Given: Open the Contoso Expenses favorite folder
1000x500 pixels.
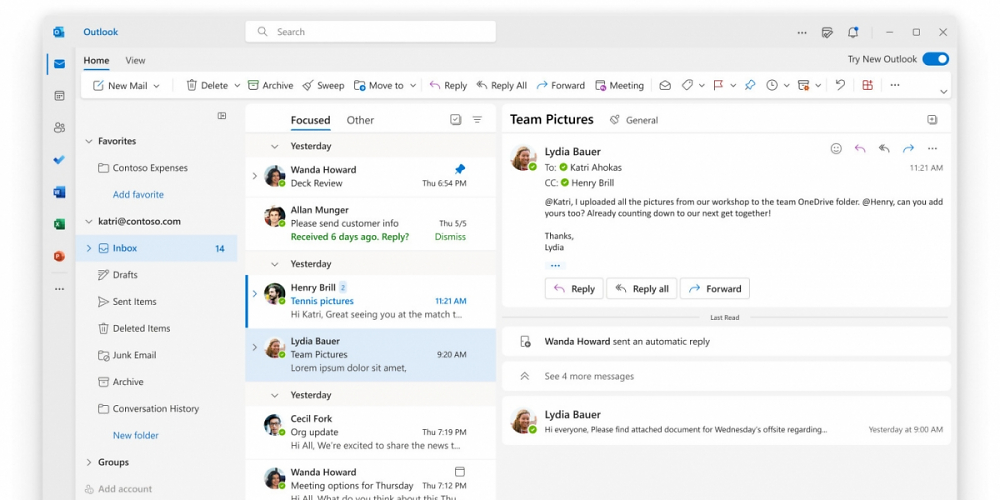Looking at the screenshot, I should click(156, 168).
